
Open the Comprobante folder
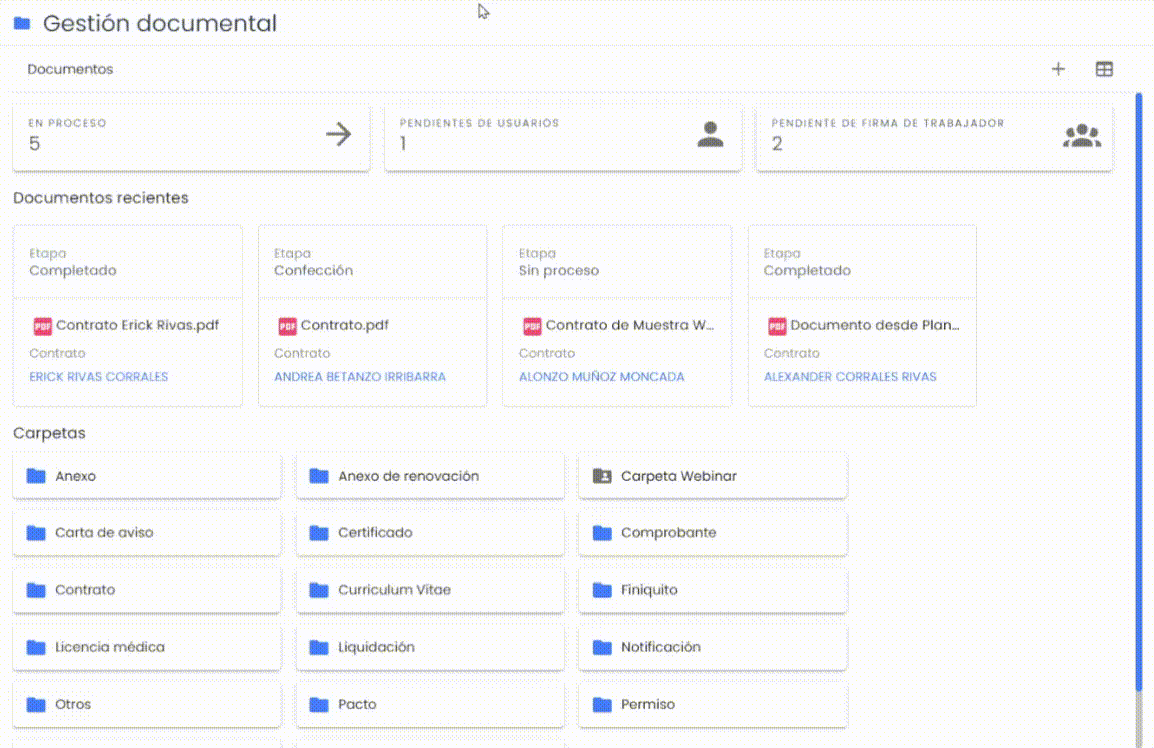[712, 532]
